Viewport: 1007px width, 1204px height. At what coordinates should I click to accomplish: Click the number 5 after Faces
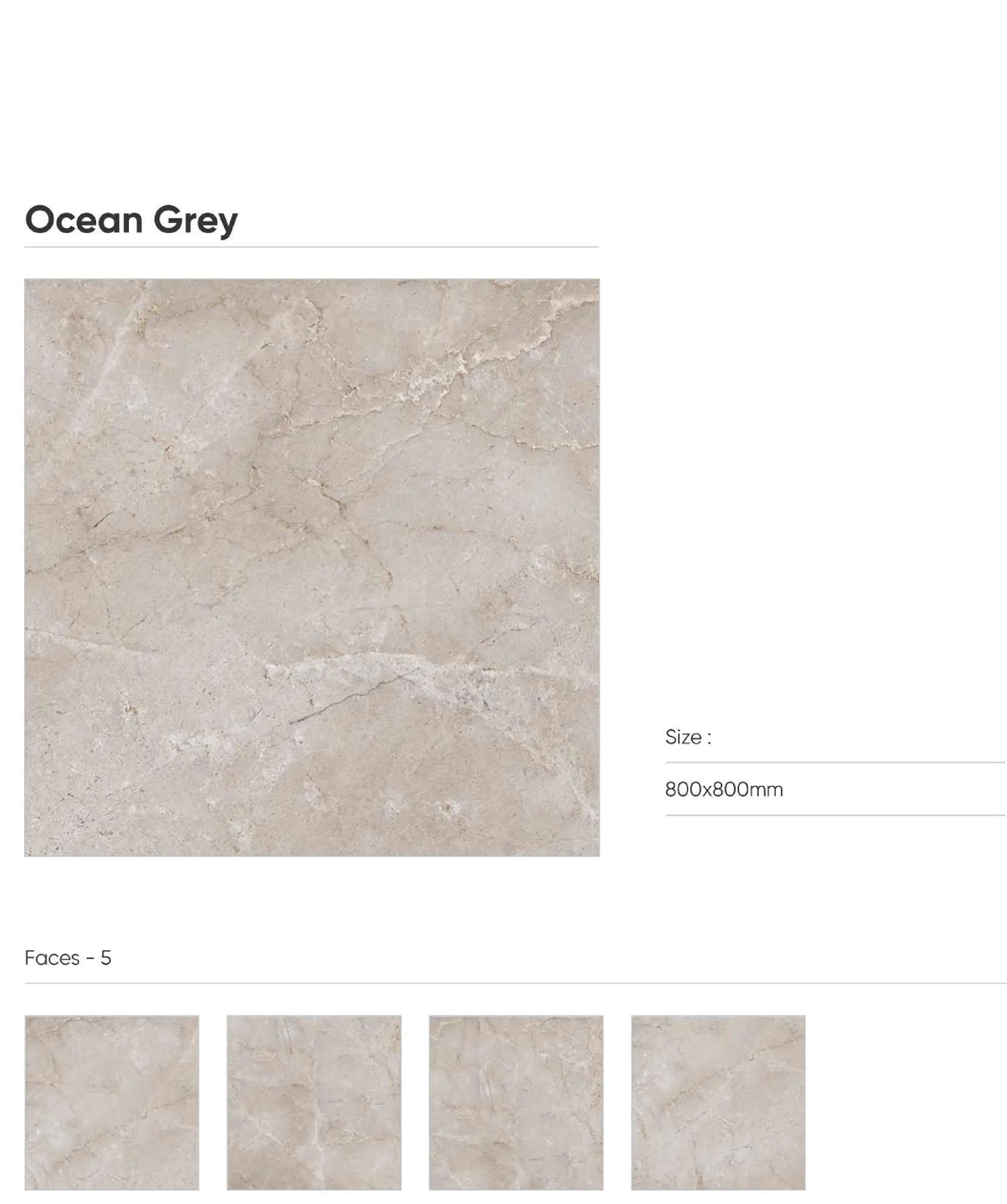click(x=106, y=958)
